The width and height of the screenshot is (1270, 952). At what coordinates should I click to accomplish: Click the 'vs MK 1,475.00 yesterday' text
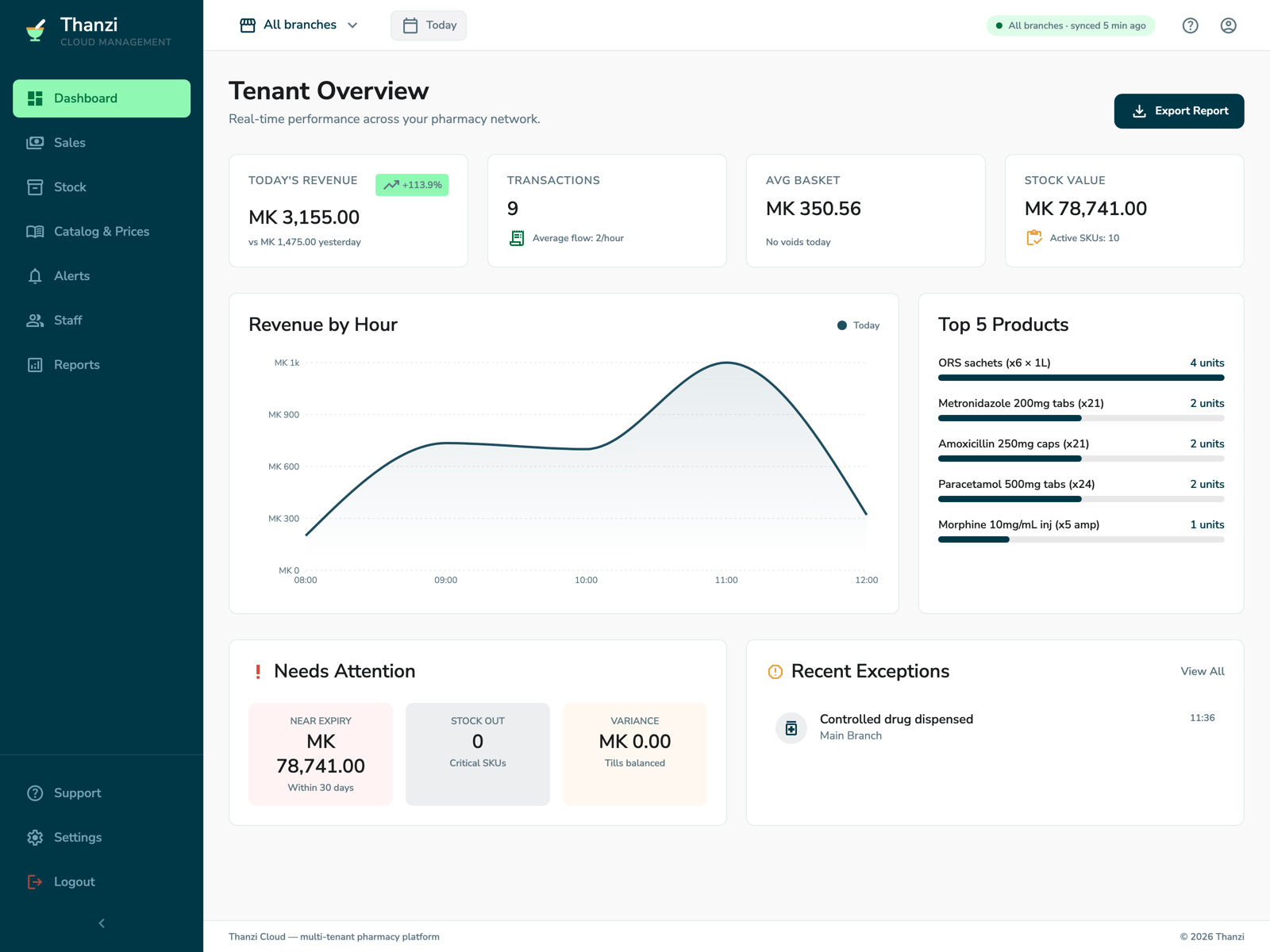tap(305, 242)
